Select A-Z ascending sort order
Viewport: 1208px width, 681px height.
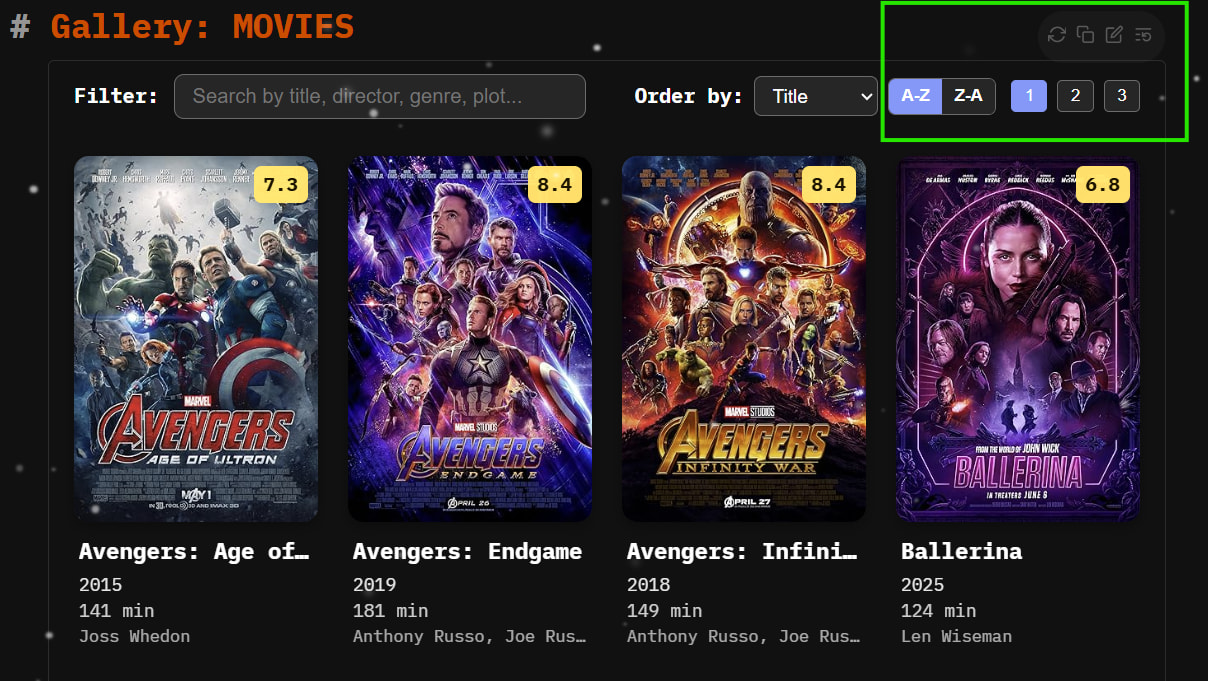click(915, 96)
